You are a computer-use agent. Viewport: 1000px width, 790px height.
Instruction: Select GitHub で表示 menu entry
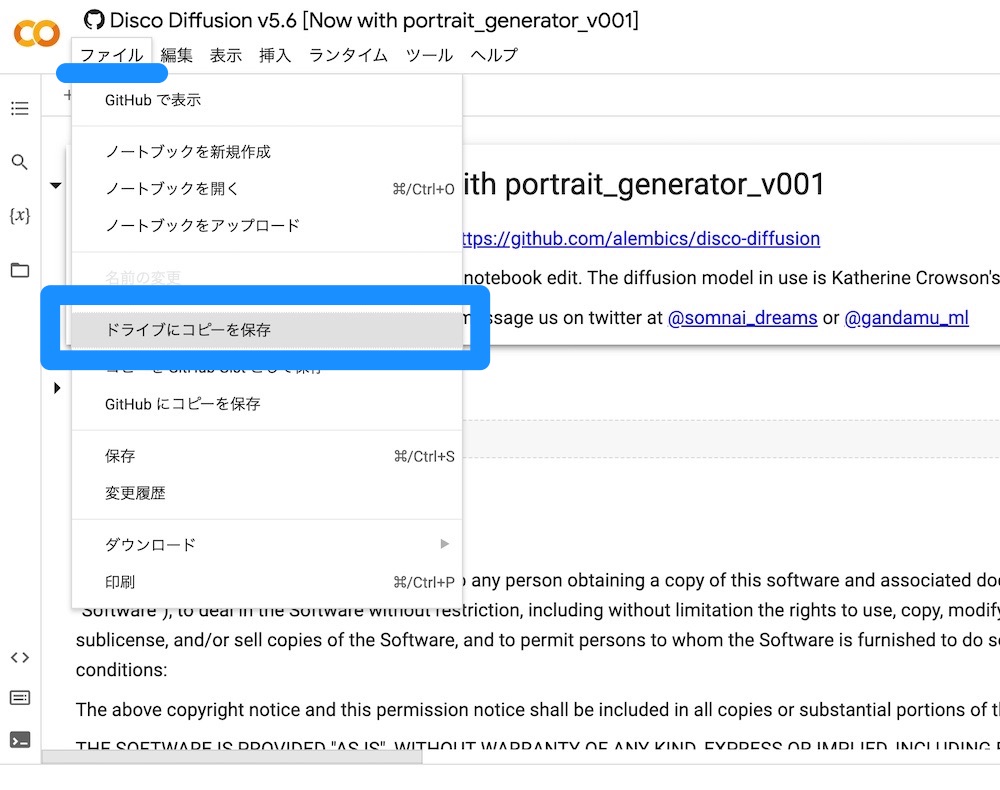tap(267, 100)
